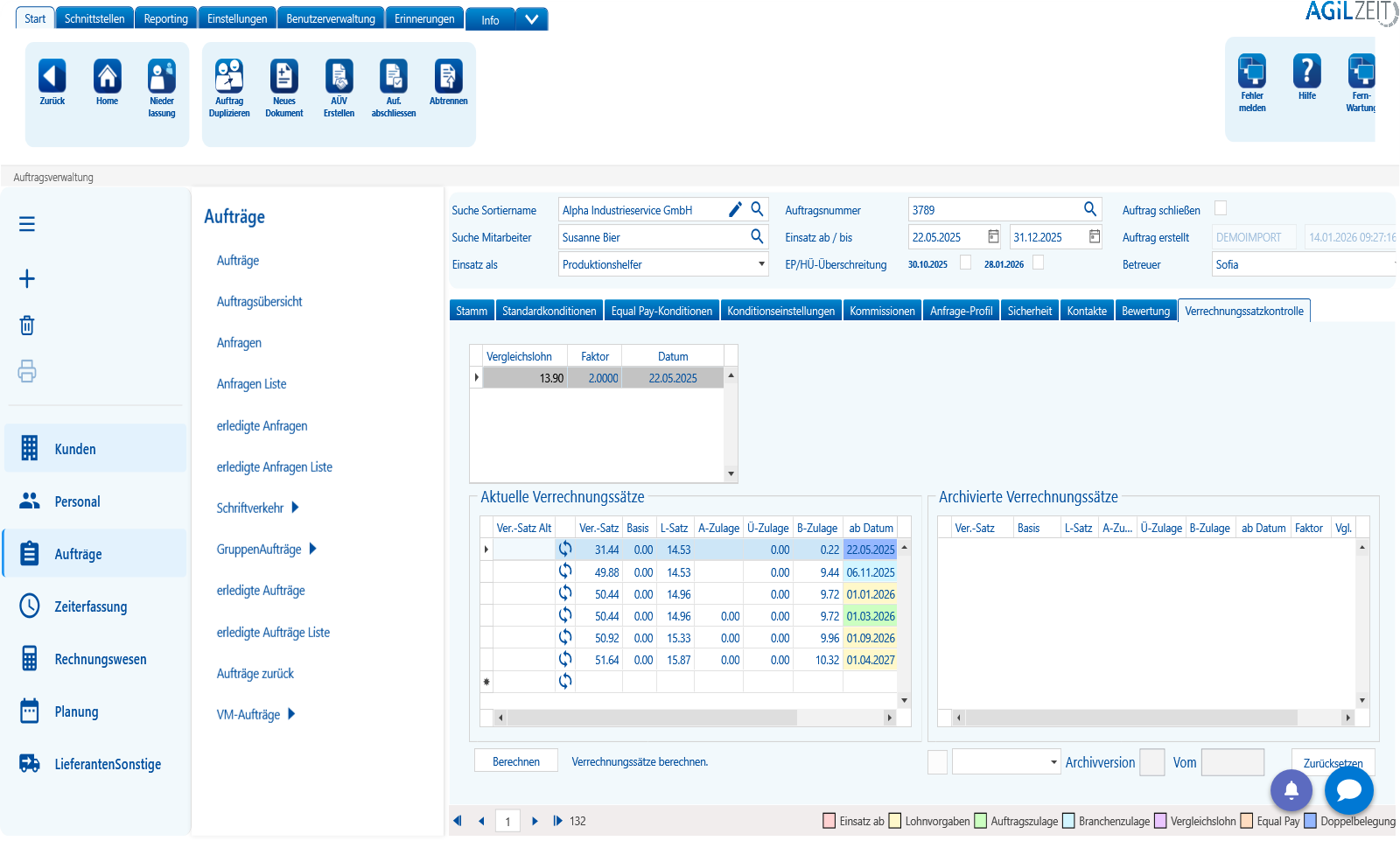Expand VM-Aufträge submenu
This screenshot has height=841, width=1400.
click(291, 714)
